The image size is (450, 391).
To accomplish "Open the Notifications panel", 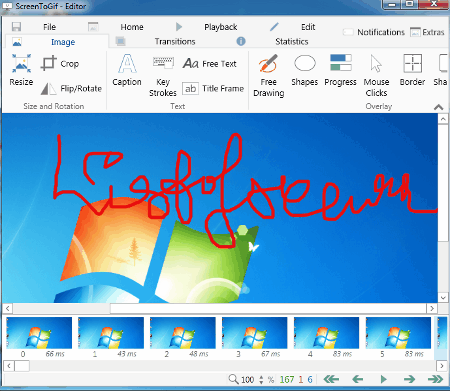I will click(374, 32).
